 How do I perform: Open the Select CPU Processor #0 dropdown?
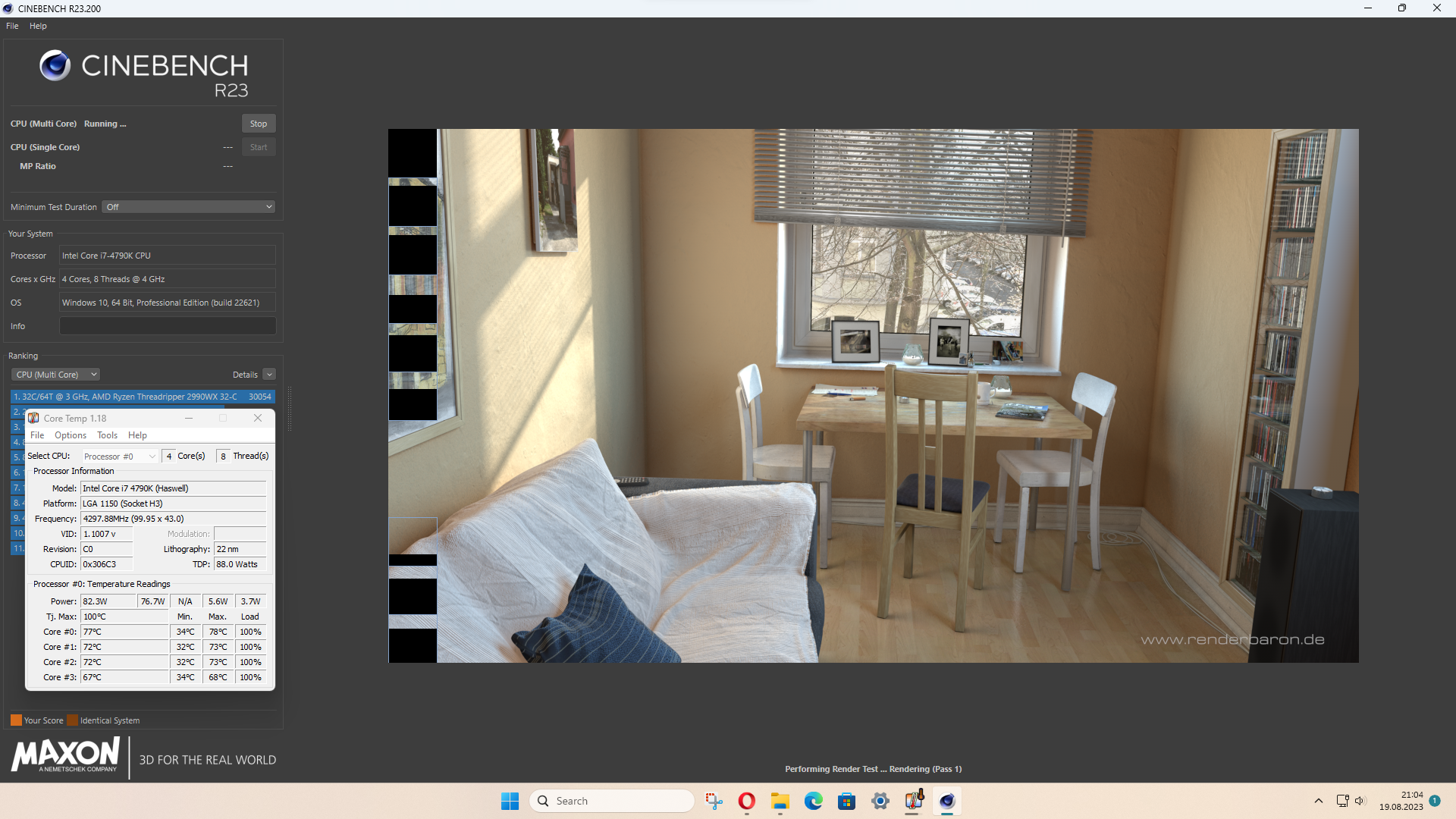(120, 457)
